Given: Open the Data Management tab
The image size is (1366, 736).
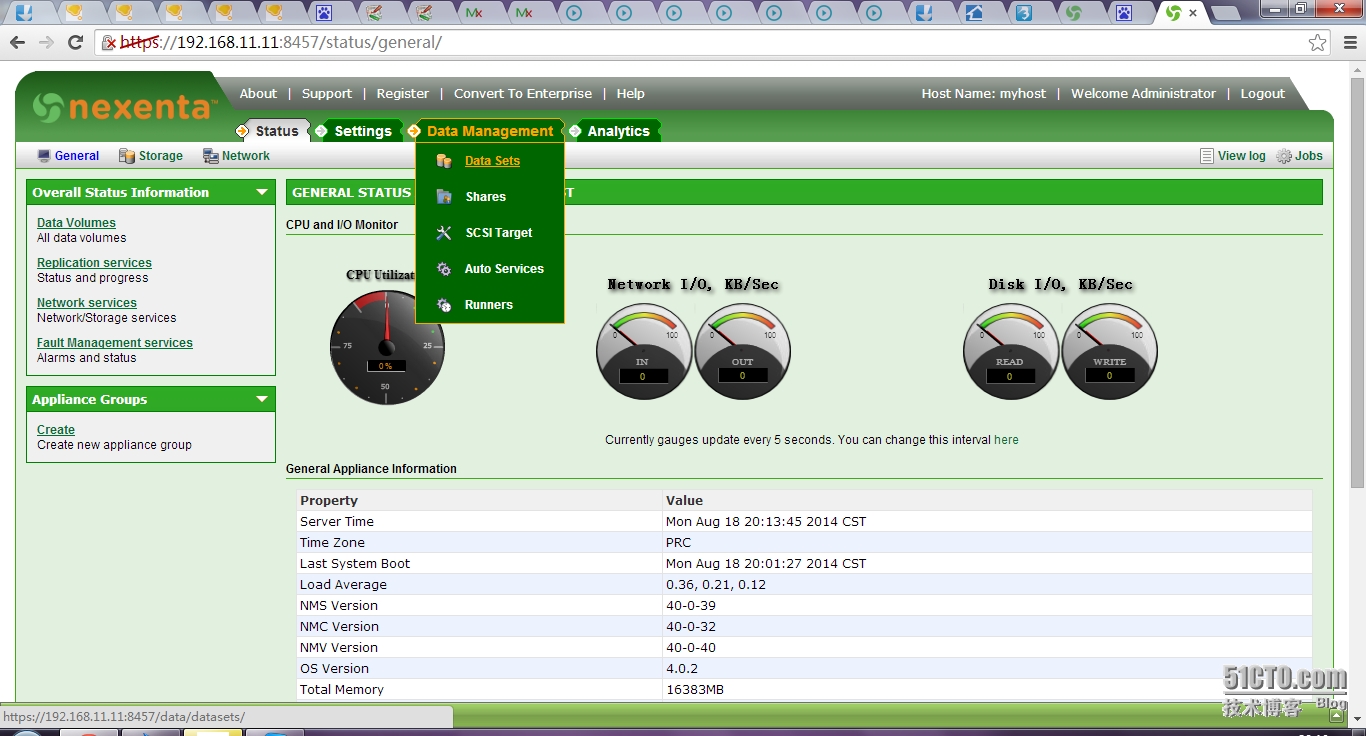Looking at the screenshot, I should [x=490, y=131].
